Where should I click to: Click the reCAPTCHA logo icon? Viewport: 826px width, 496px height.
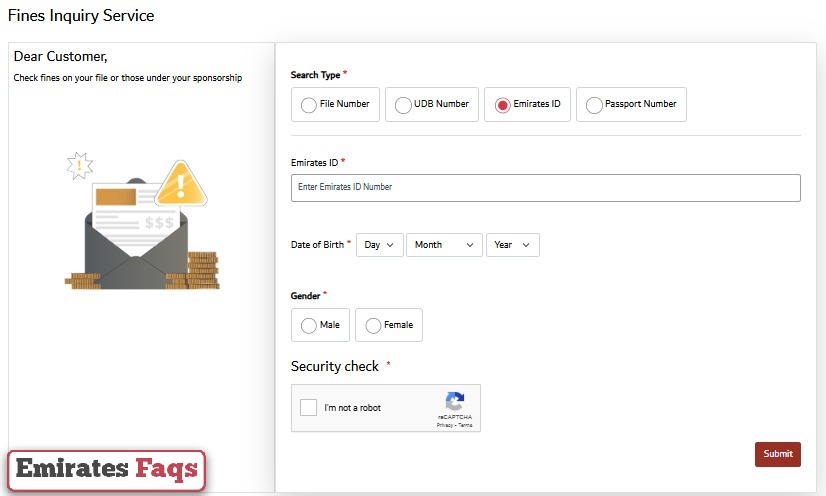coord(454,402)
